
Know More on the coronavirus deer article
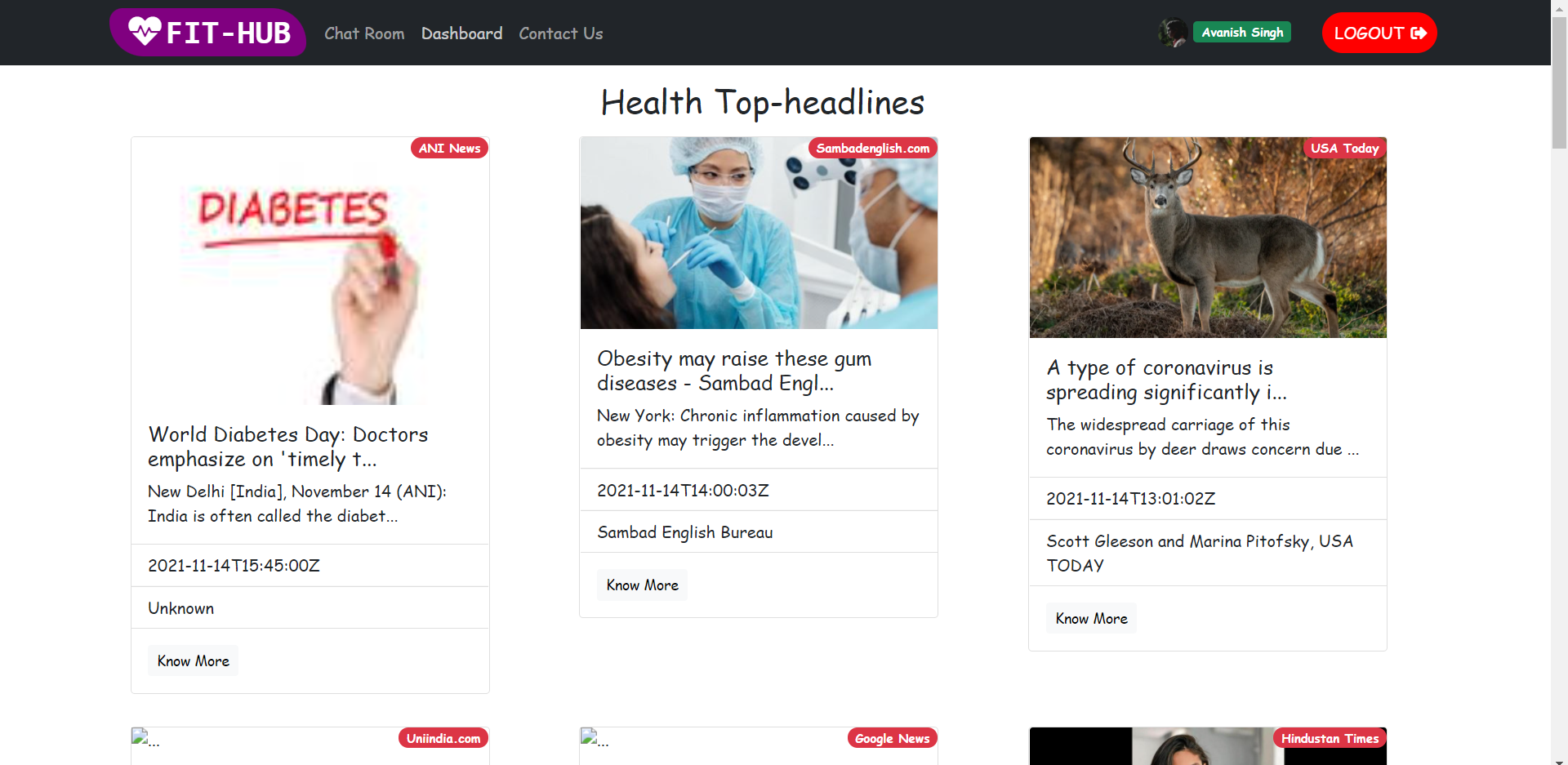[1090, 618]
